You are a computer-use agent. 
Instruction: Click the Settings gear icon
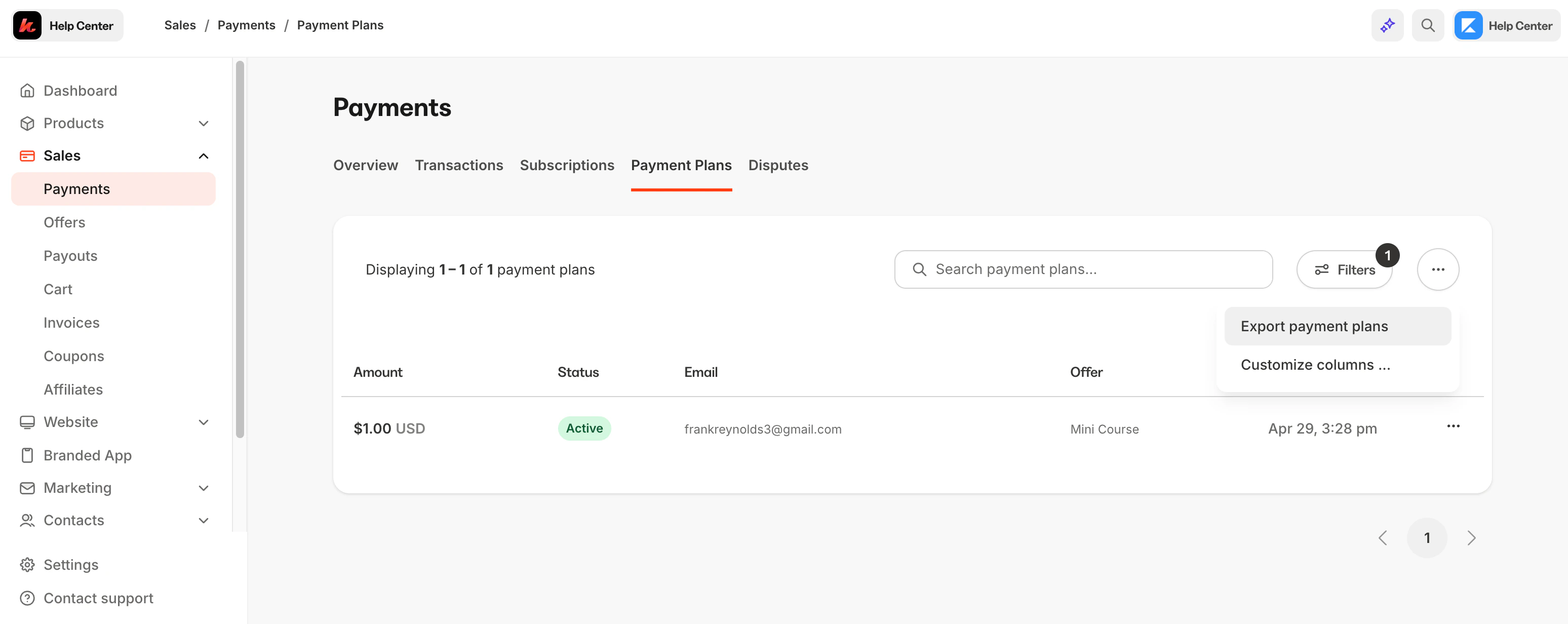[27, 564]
